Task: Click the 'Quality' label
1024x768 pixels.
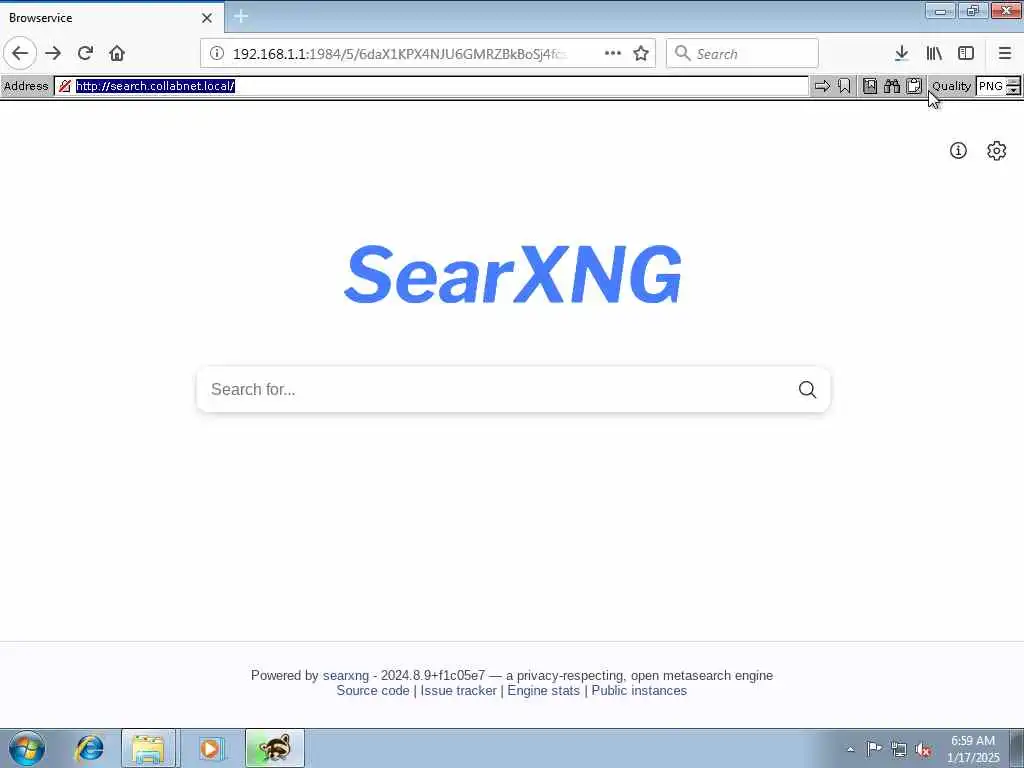Action: 952,86
